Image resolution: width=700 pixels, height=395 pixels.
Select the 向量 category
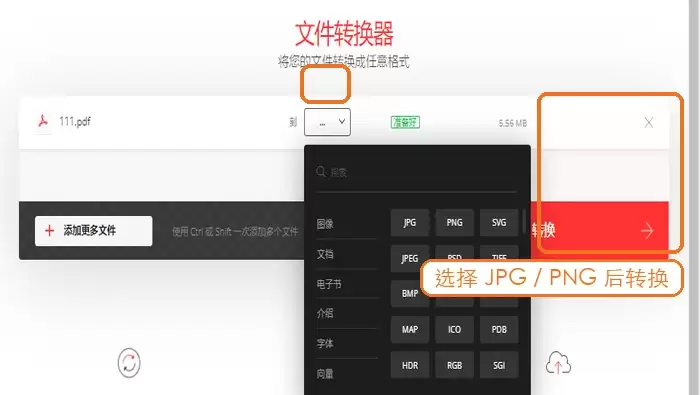click(x=325, y=374)
